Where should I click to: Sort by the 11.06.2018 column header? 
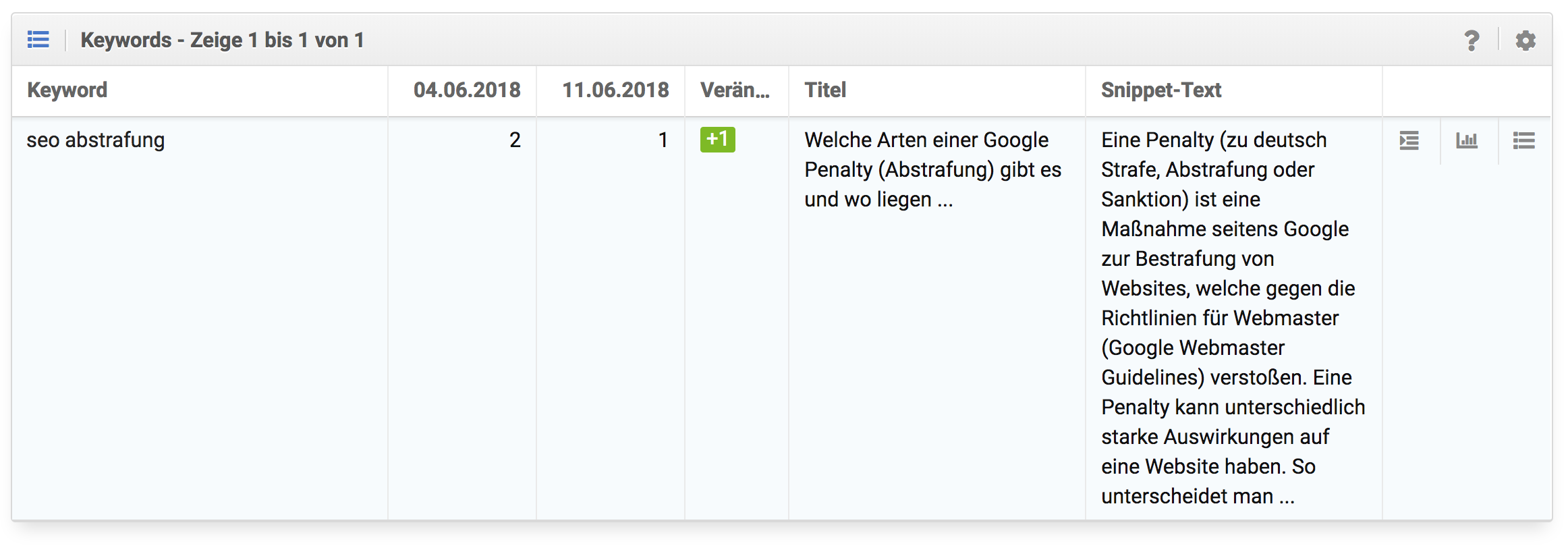[615, 90]
